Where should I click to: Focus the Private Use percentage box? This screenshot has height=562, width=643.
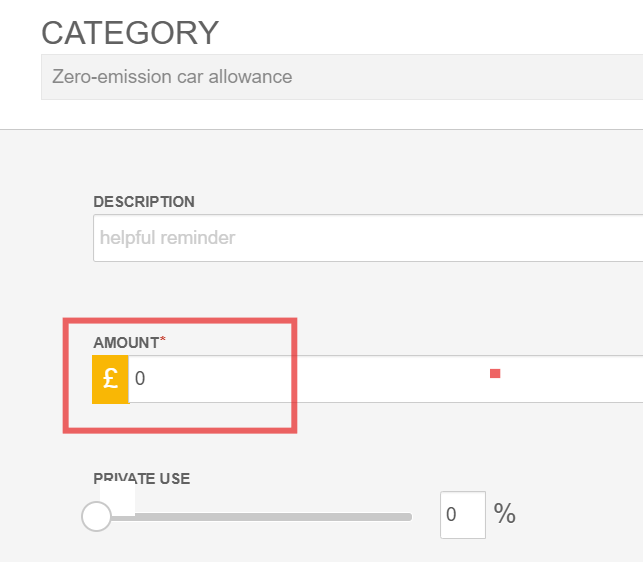(463, 514)
